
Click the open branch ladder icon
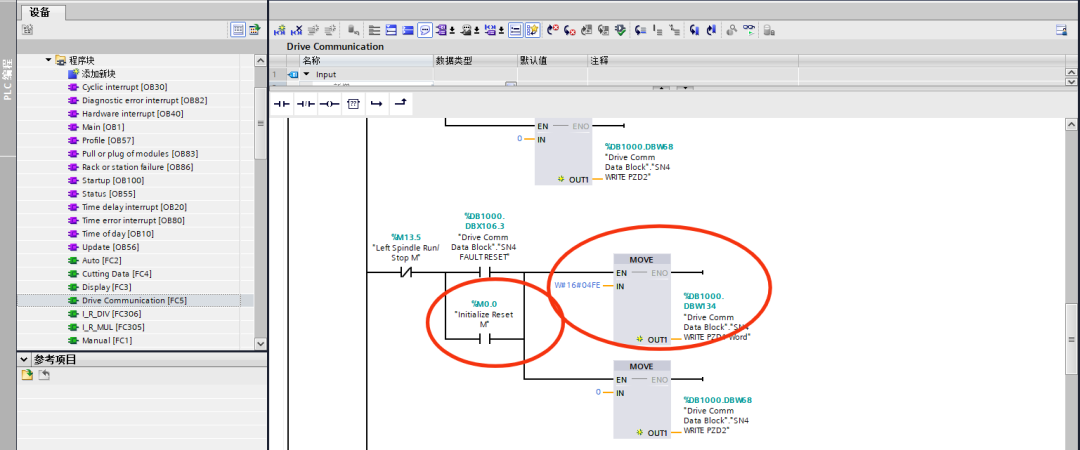(x=376, y=103)
